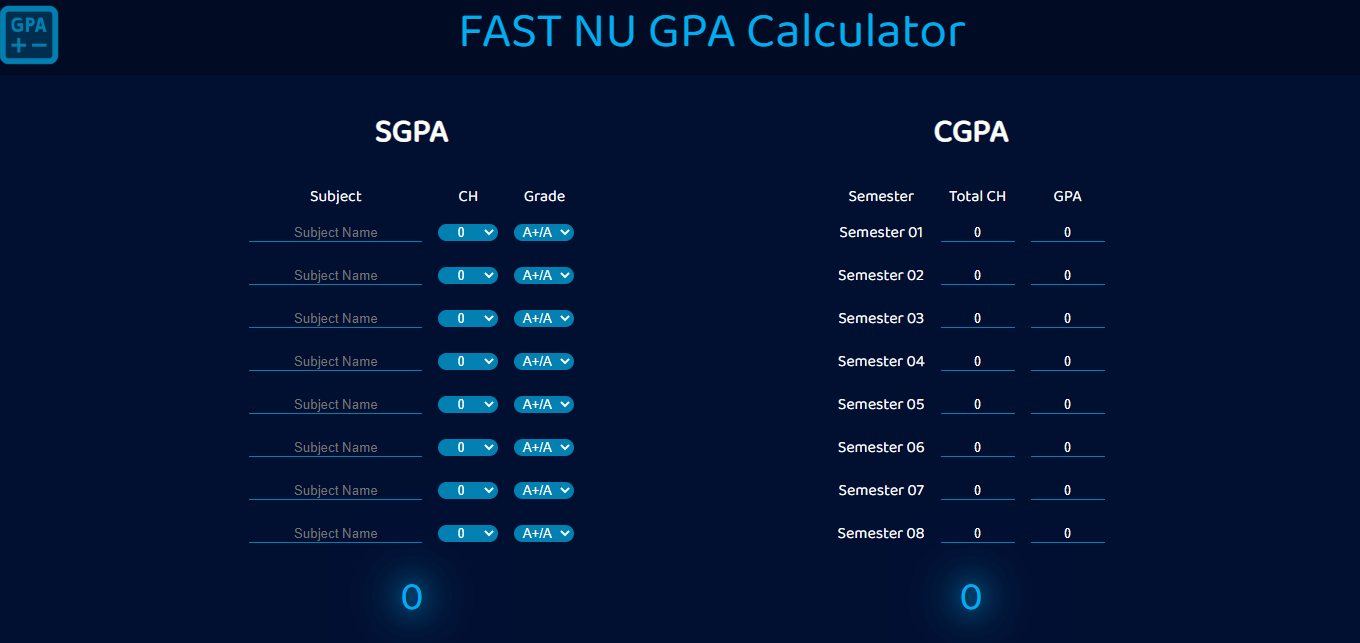Open the CH dropdown on the sixth subject row
The height and width of the screenshot is (643, 1360).
point(467,447)
